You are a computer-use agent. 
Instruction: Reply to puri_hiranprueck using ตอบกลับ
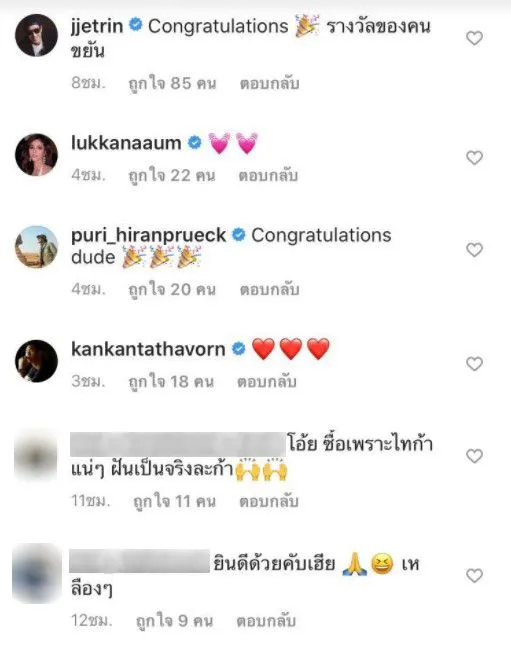[x=269, y=290]
